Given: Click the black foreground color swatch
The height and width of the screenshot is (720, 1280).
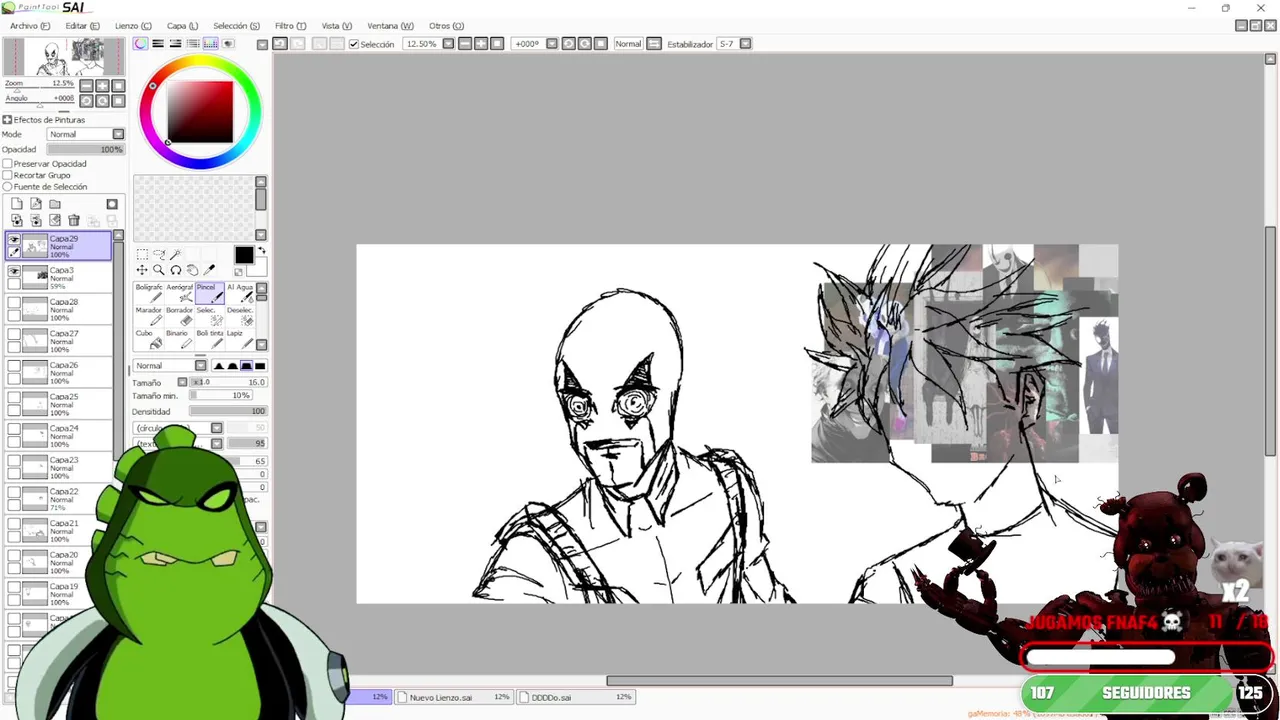Looking at the screenshot, I should point(244,255).
